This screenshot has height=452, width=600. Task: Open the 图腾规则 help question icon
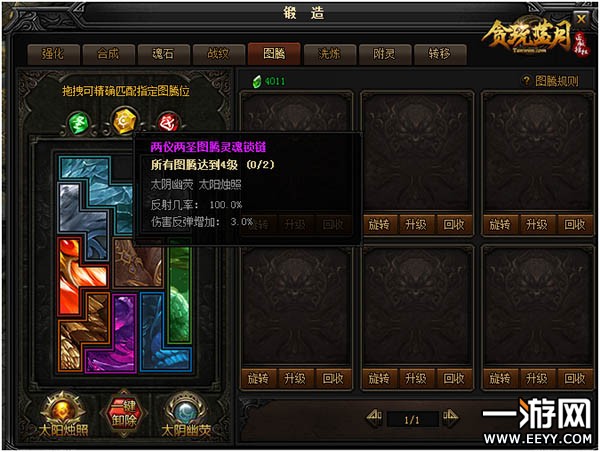(527, 81)
